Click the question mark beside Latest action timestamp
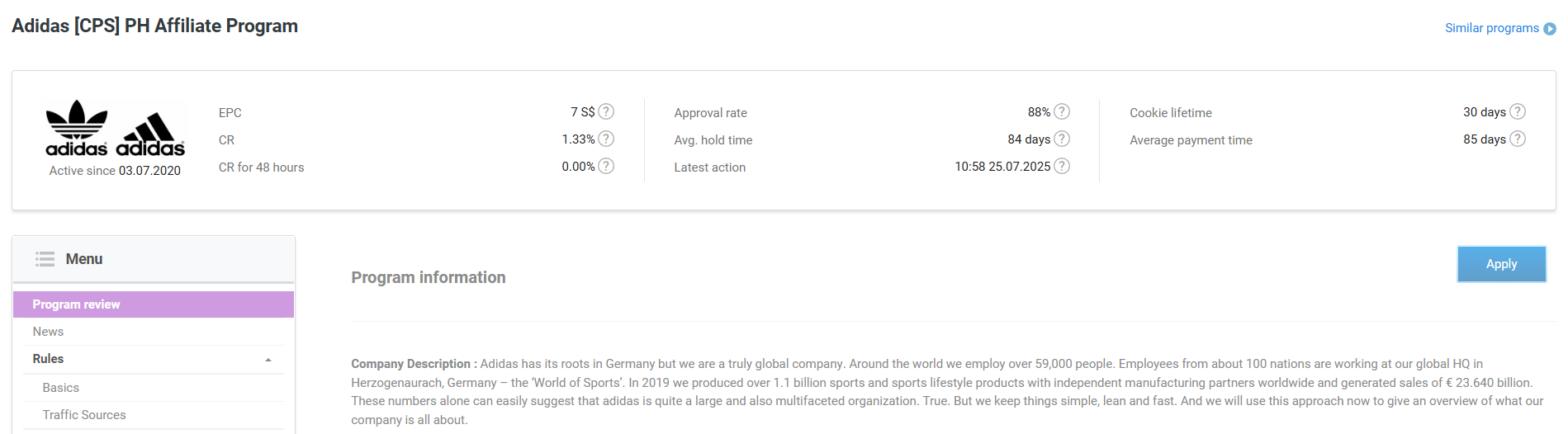 pyautogui.click(x=1062, y=166)
